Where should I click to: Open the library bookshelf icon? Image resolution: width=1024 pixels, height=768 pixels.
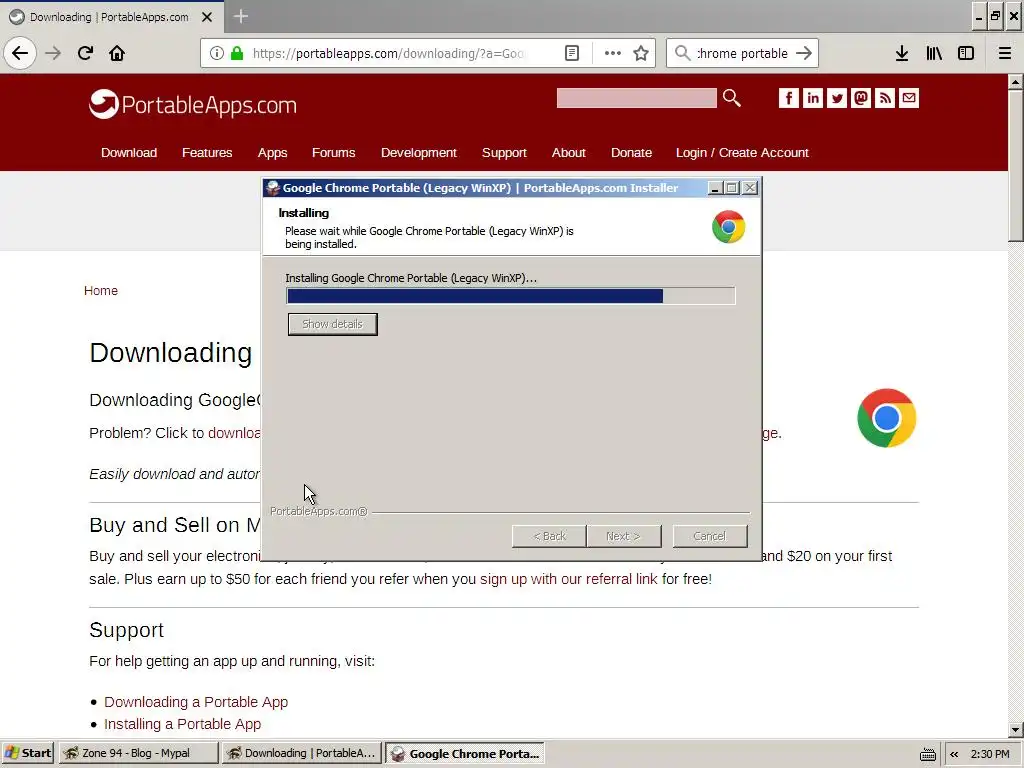[934, 54]
